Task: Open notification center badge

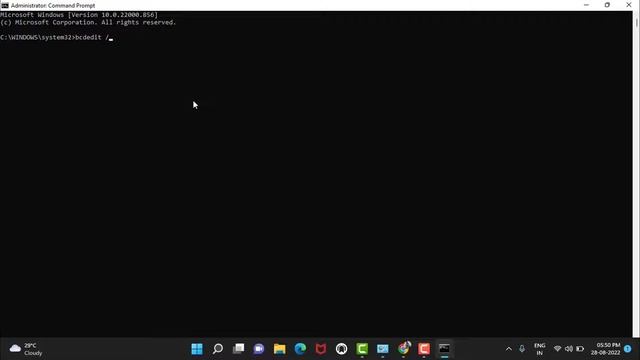Action: click(x=628, y=349)
